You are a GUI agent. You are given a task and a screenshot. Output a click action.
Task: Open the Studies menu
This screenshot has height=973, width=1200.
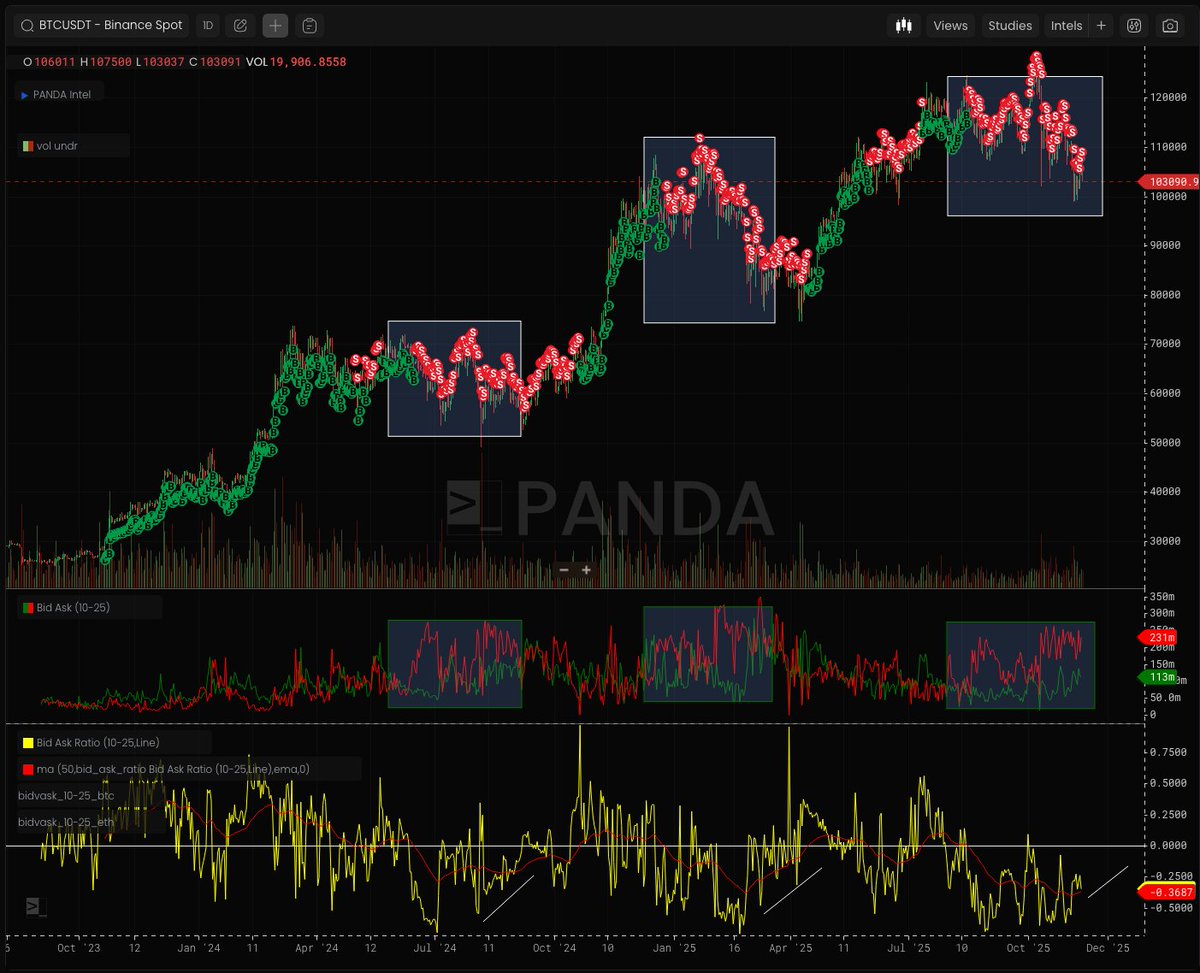click(x=1009, y=25)
